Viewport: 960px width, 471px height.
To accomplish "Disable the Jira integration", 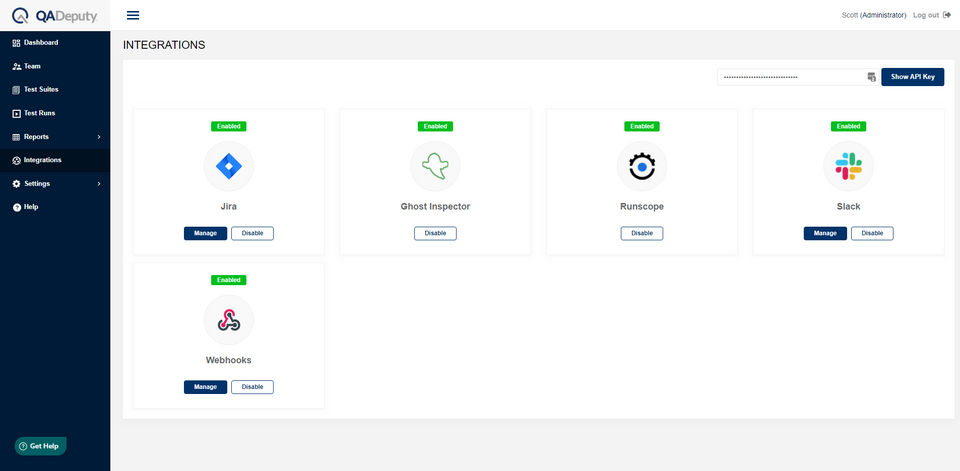I will [252, 233].
